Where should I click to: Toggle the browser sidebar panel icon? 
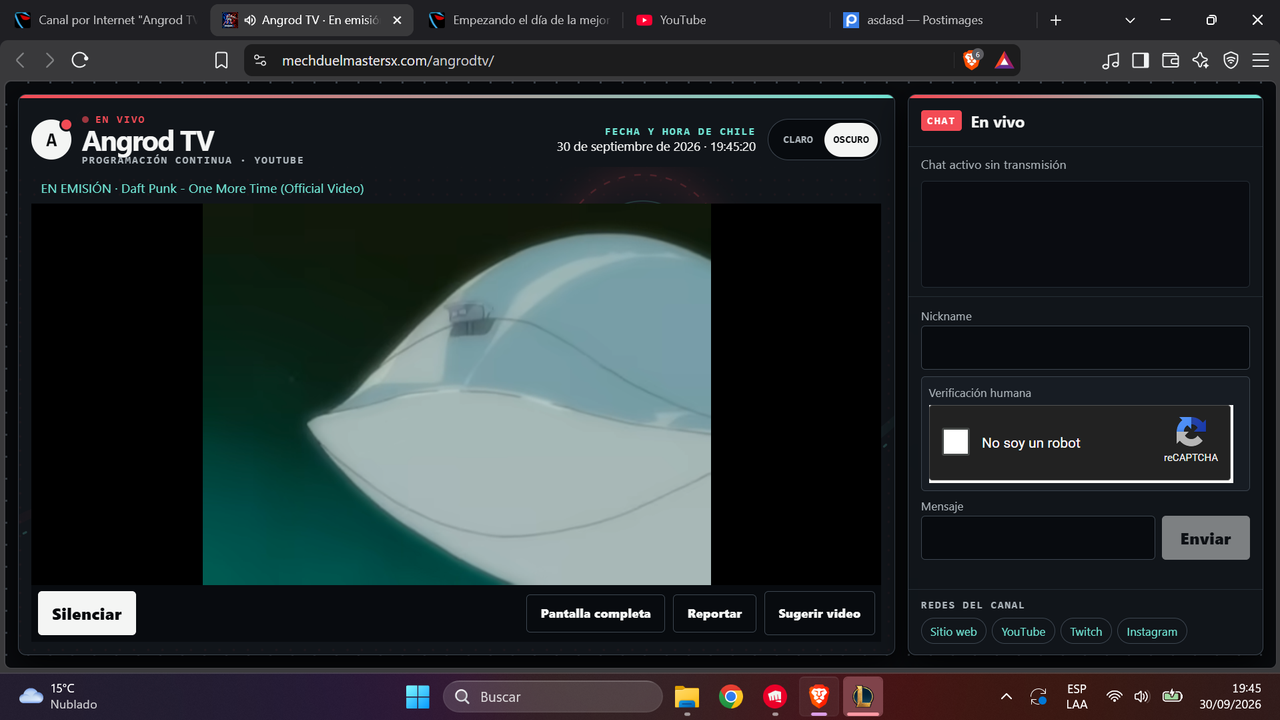click(x=1140, y=60)
